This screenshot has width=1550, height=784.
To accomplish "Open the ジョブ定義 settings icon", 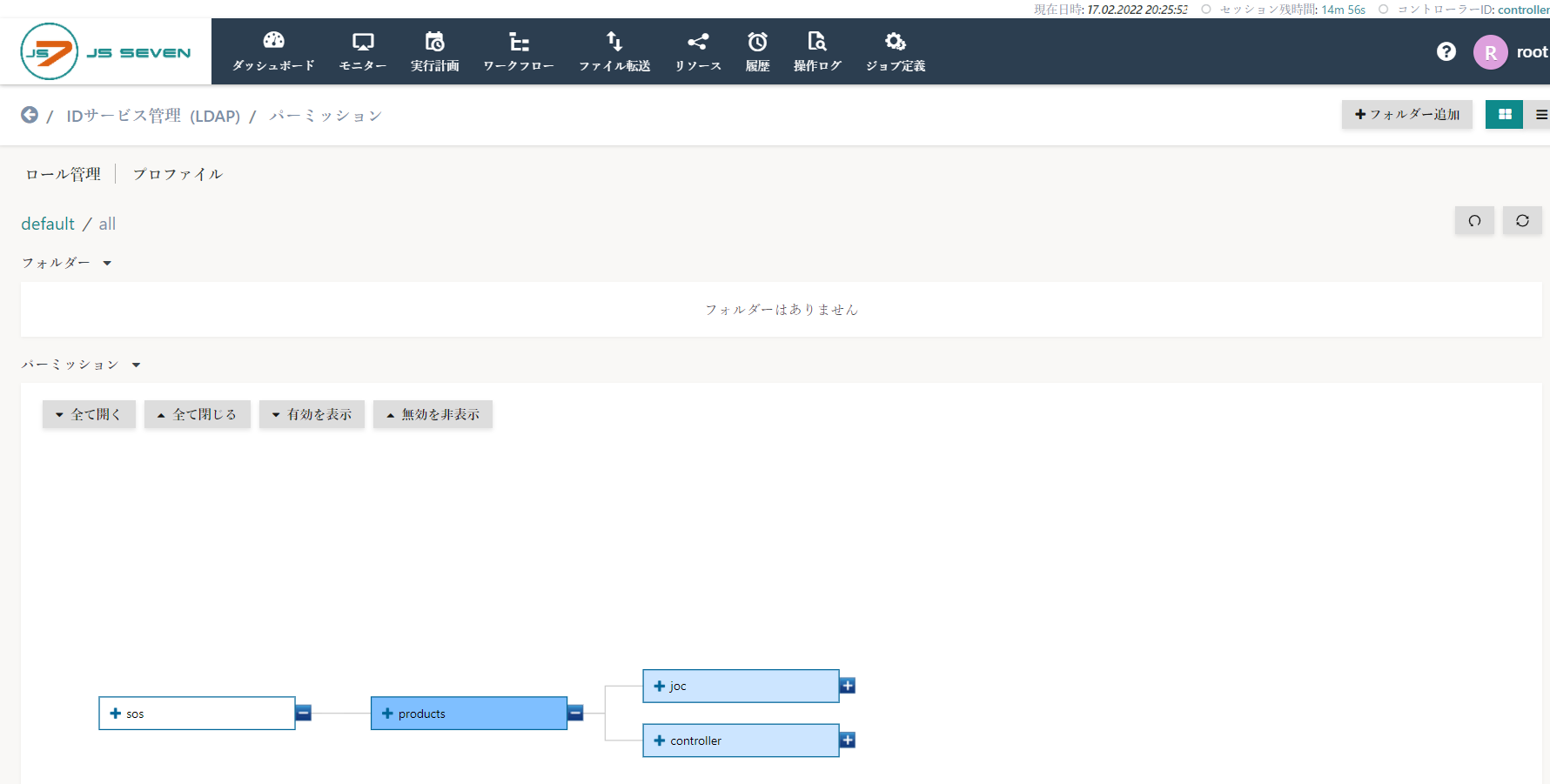I will [895, 50].
